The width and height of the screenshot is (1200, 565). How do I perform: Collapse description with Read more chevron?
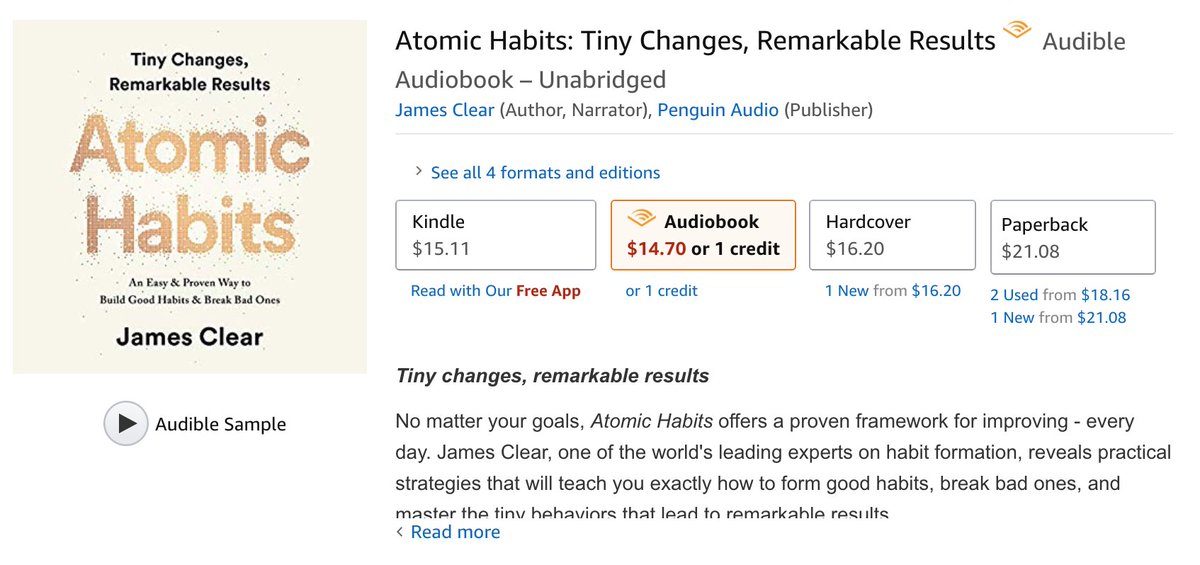point(402,532)
